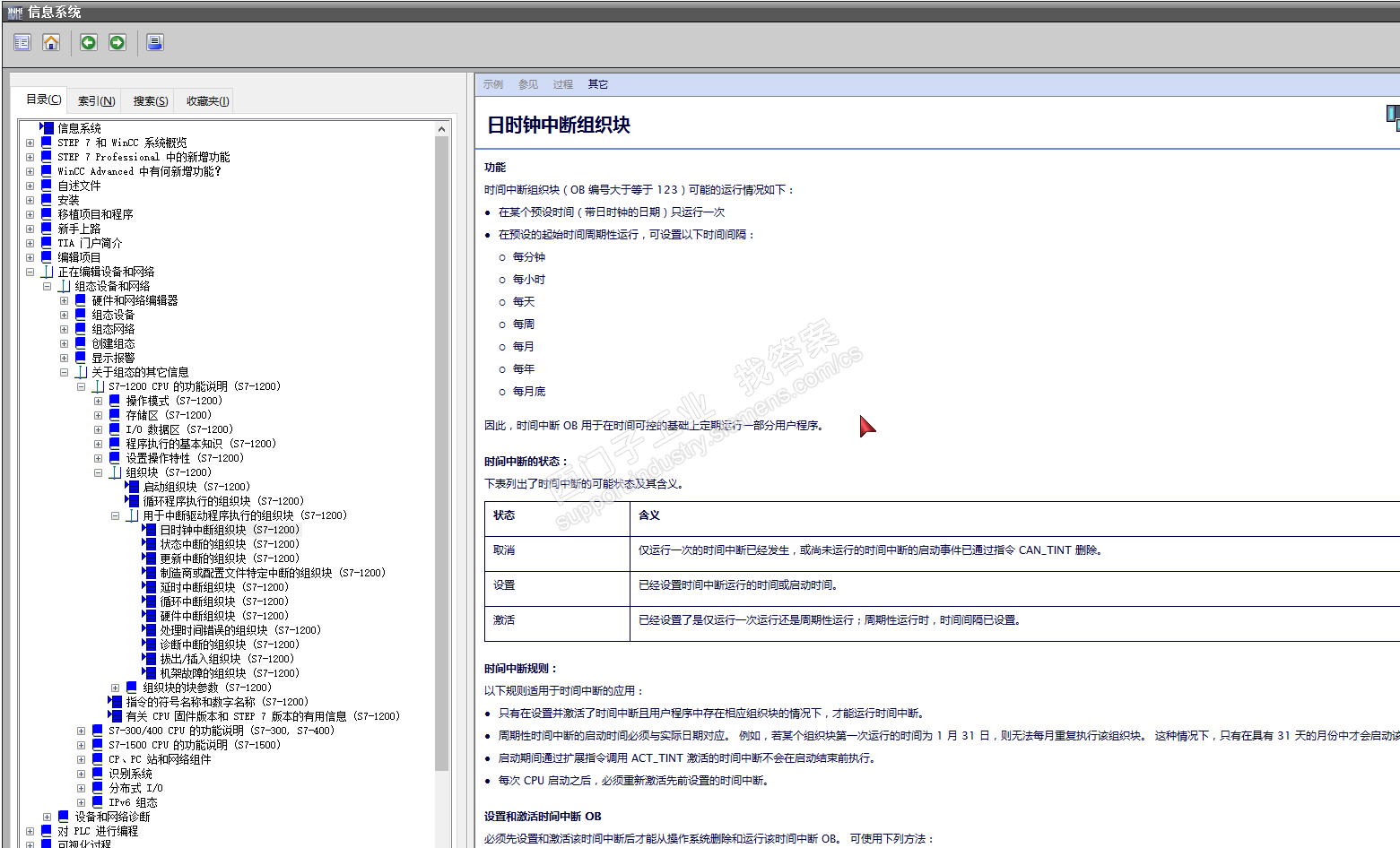Go to the help home page icon
1400x848 pixels.
[51, 42]
